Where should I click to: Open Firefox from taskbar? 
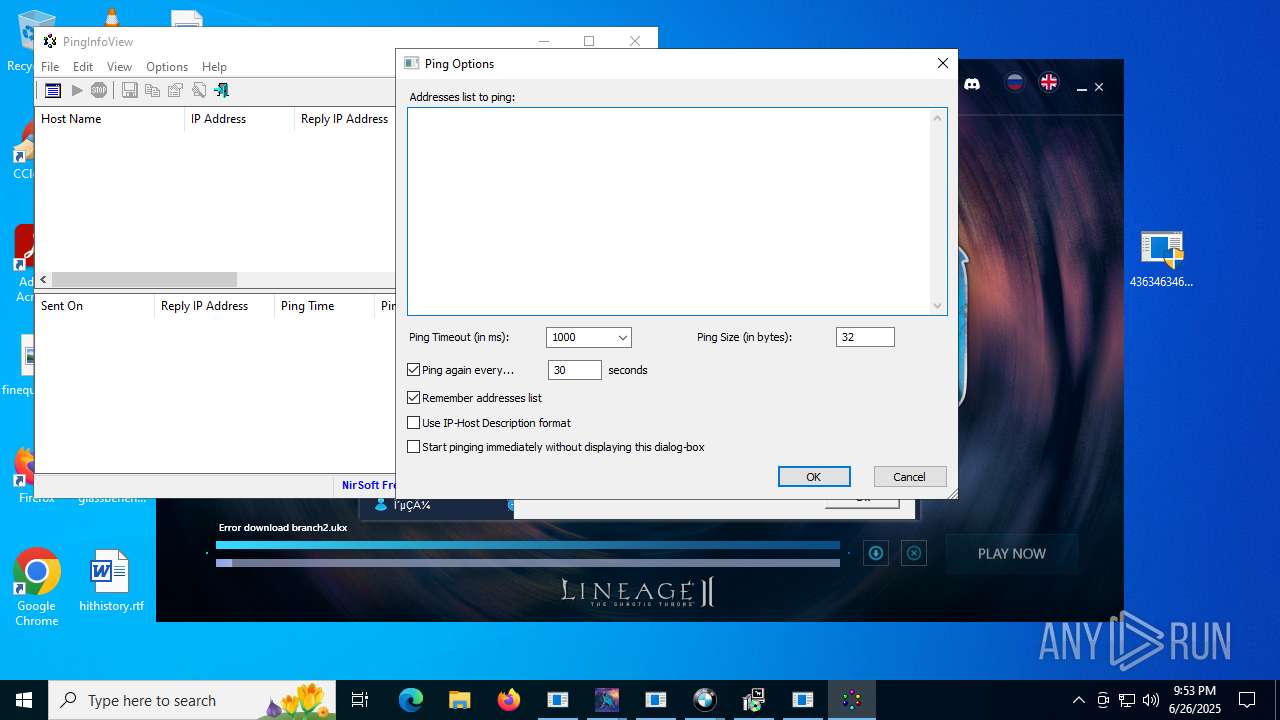pos(509,700)
